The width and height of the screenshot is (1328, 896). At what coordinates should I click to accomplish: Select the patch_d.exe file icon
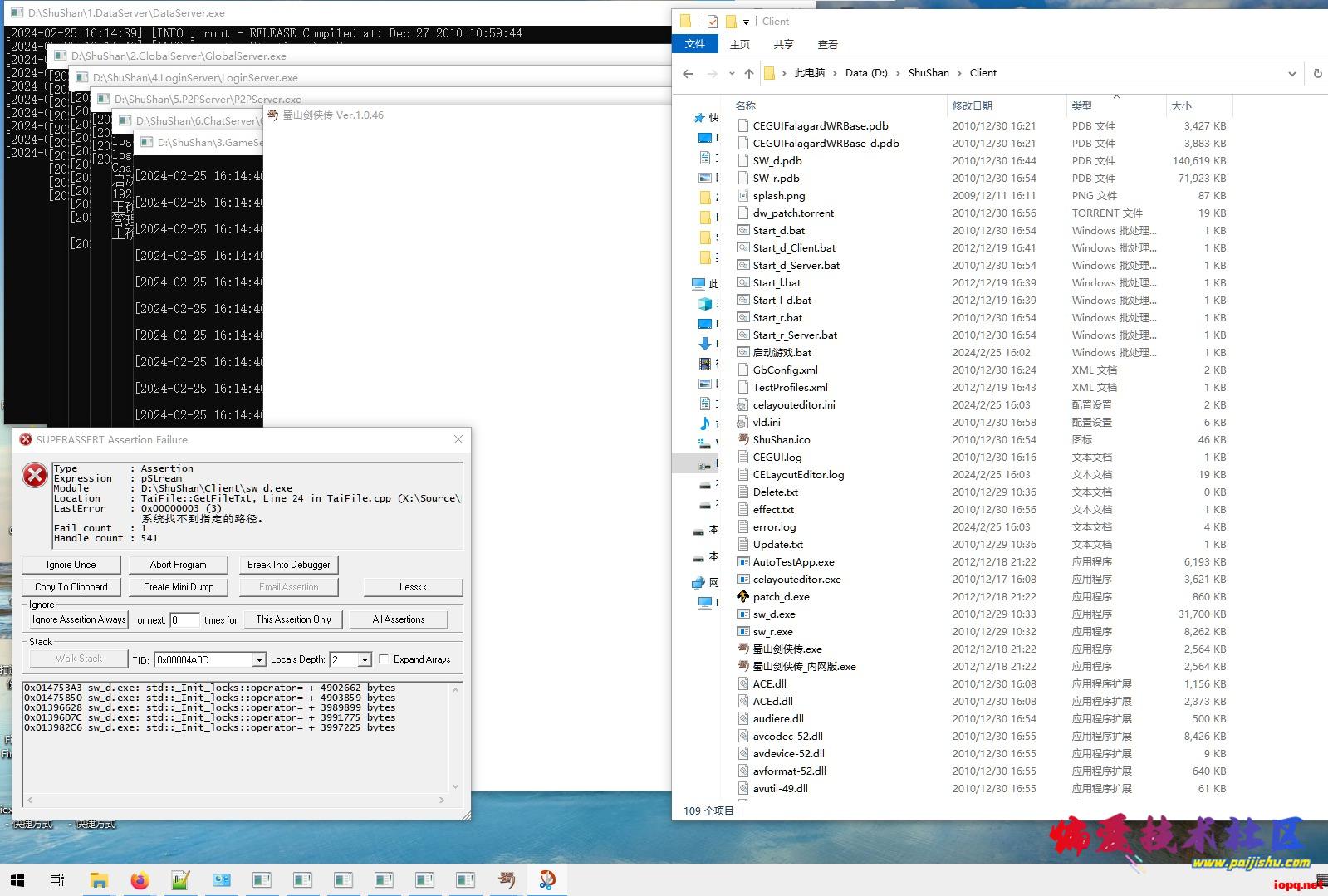(x=743, y=596)
